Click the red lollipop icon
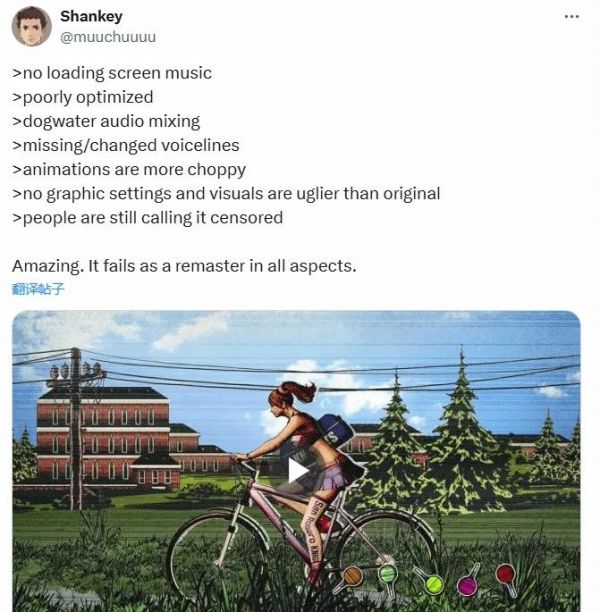 coord(507,578)
